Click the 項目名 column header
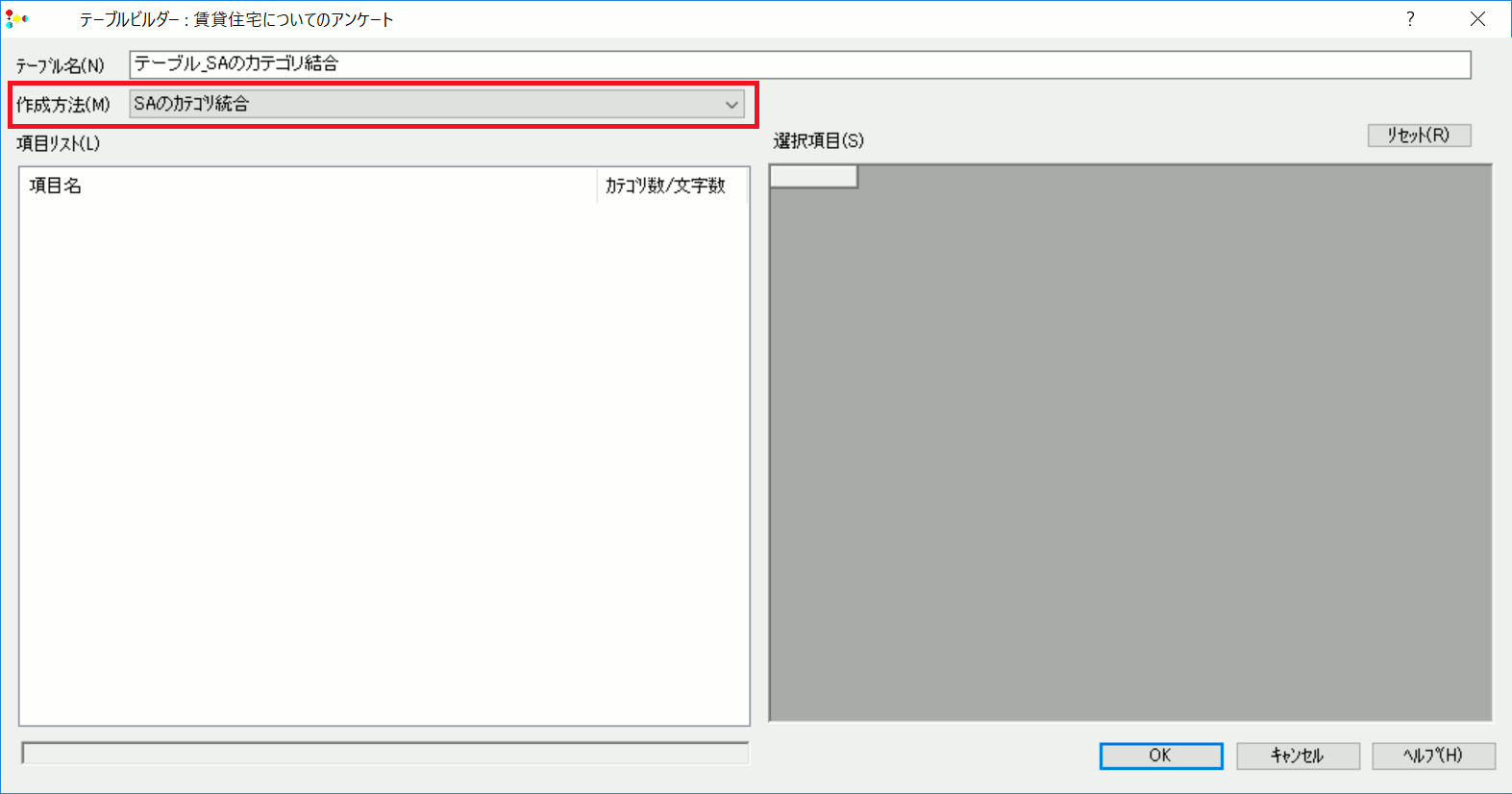1512x794 pixels. click(309, 186)
